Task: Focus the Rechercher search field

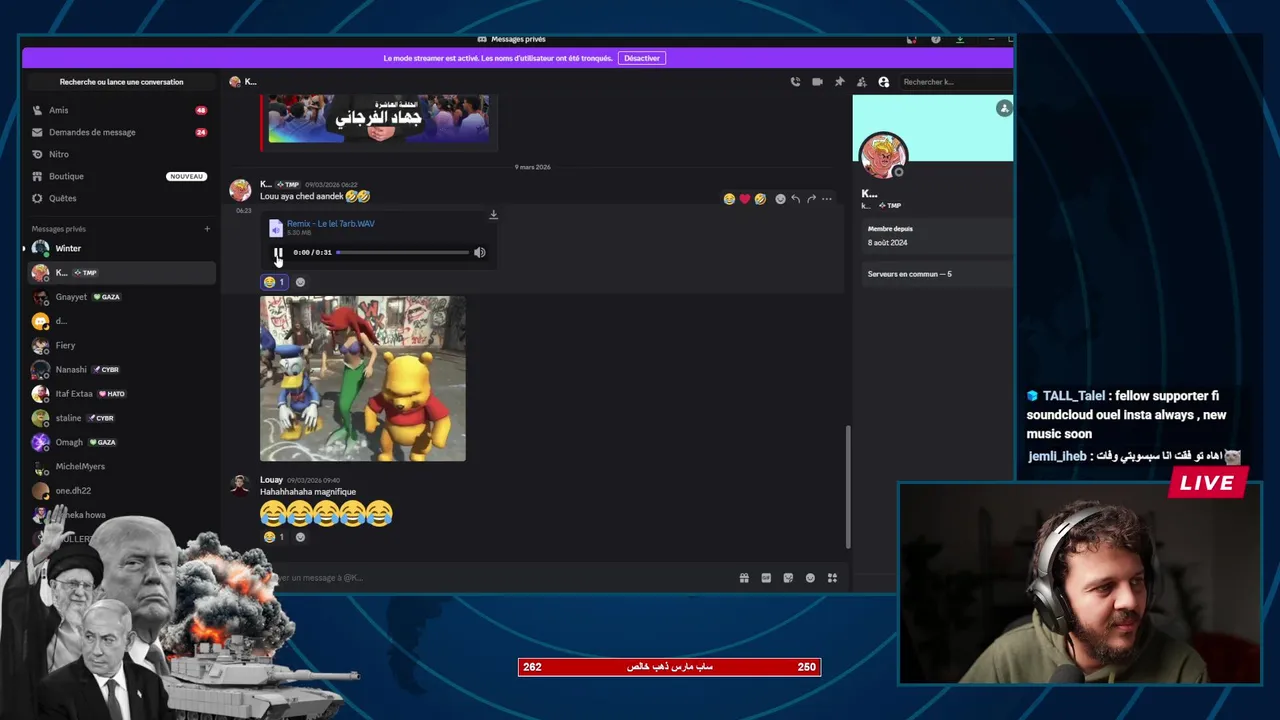Action: pyautogui.click(x=955, y=82)
